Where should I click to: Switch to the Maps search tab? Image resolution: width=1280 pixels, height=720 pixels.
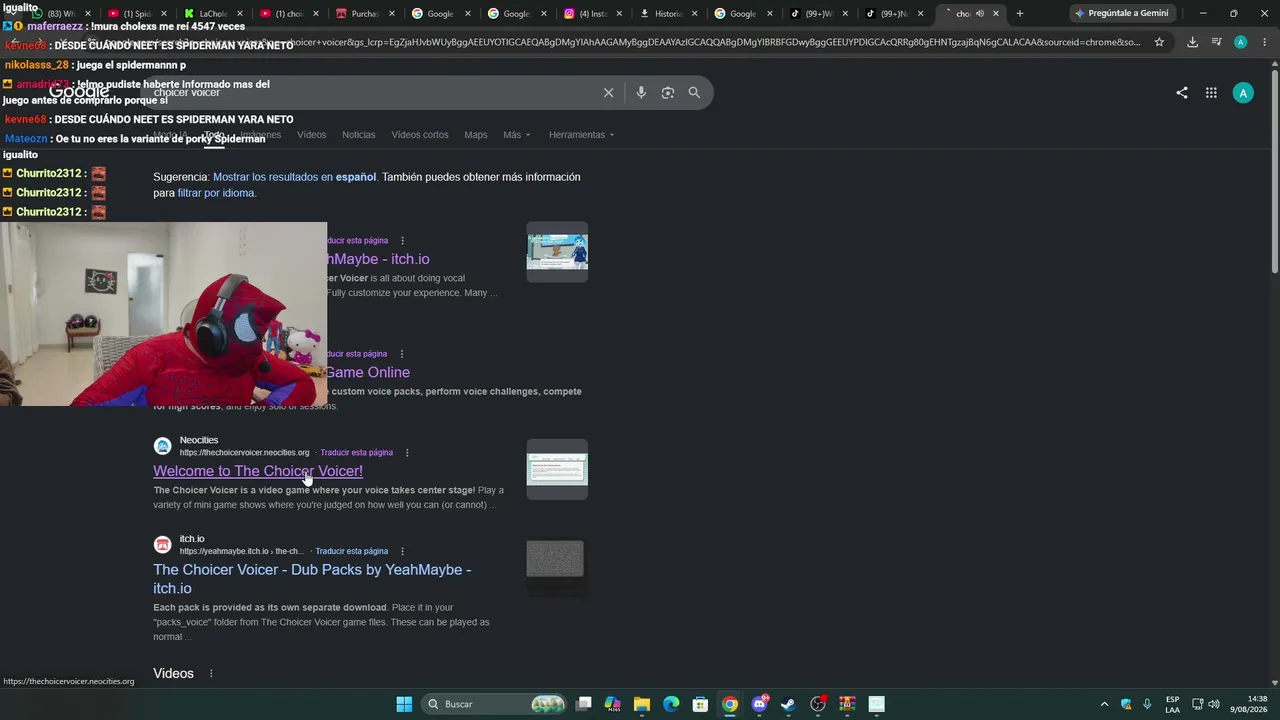pos(476,135)
